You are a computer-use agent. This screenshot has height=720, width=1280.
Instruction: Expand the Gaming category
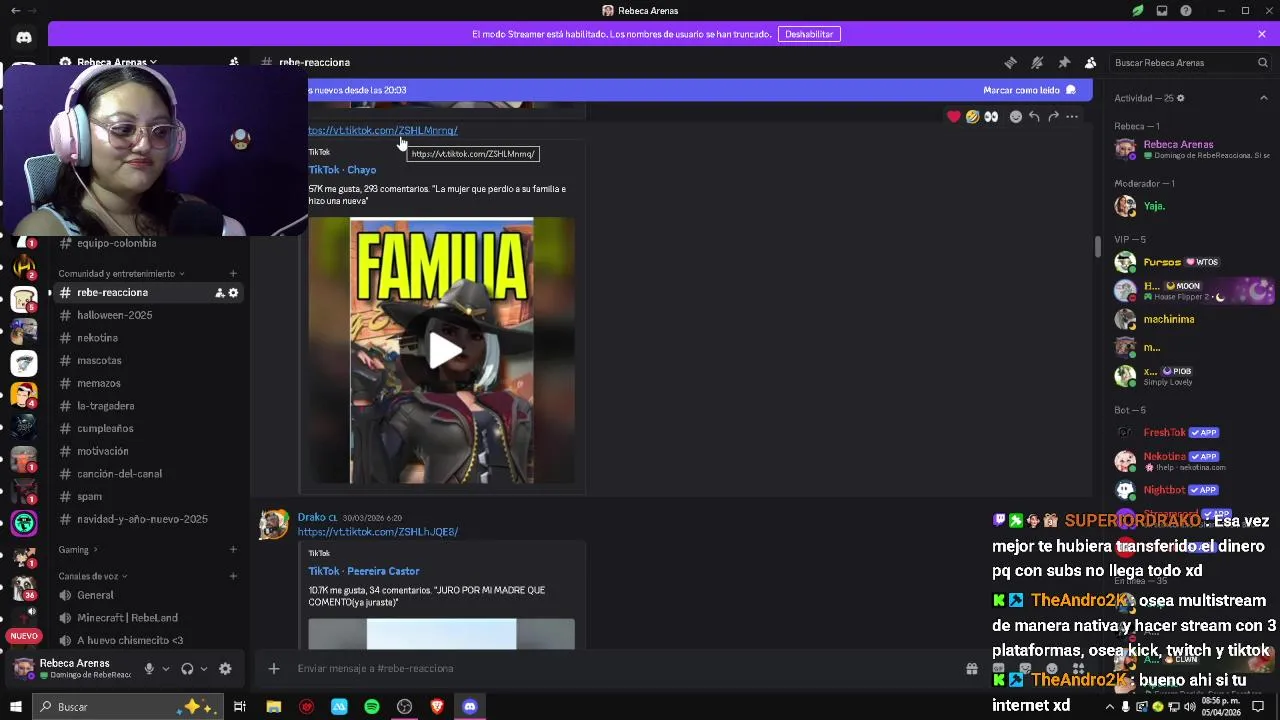pos(78,549)
